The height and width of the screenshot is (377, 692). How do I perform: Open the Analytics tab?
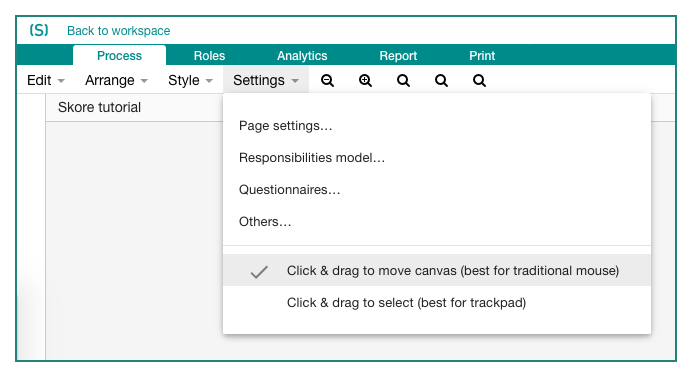click(x=302, y=56)
